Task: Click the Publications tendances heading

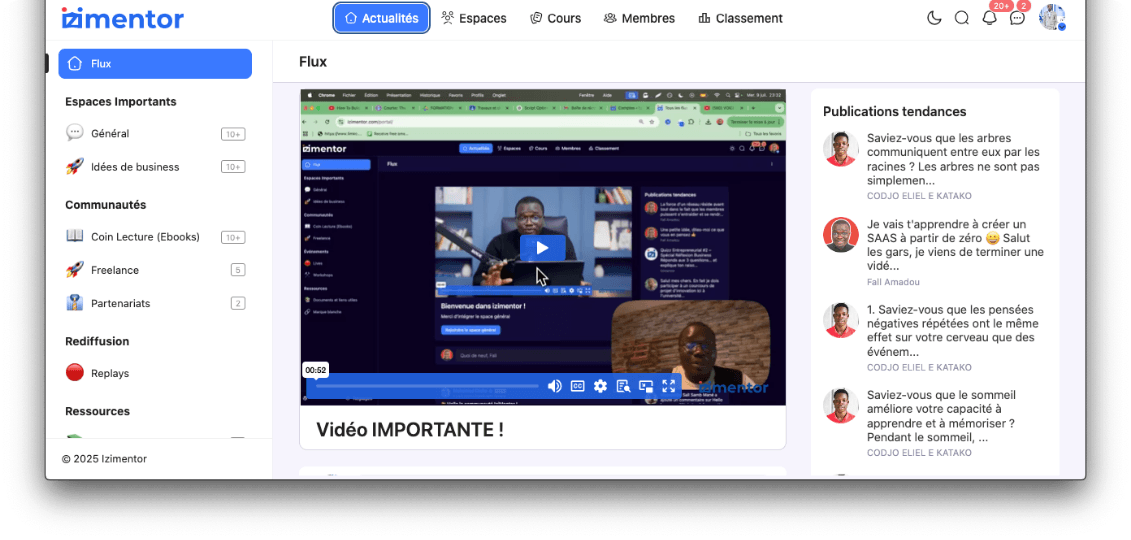Action: pyautogui.click(x=894, y=112)
